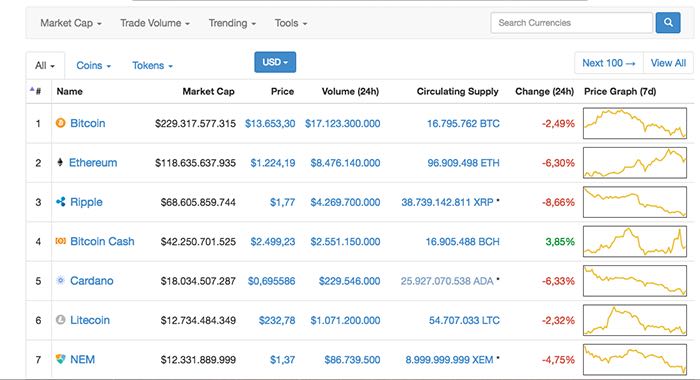Click Cardano volume $229.546.000
This screenshot has width=700, height=380.
tap(349, 281)
